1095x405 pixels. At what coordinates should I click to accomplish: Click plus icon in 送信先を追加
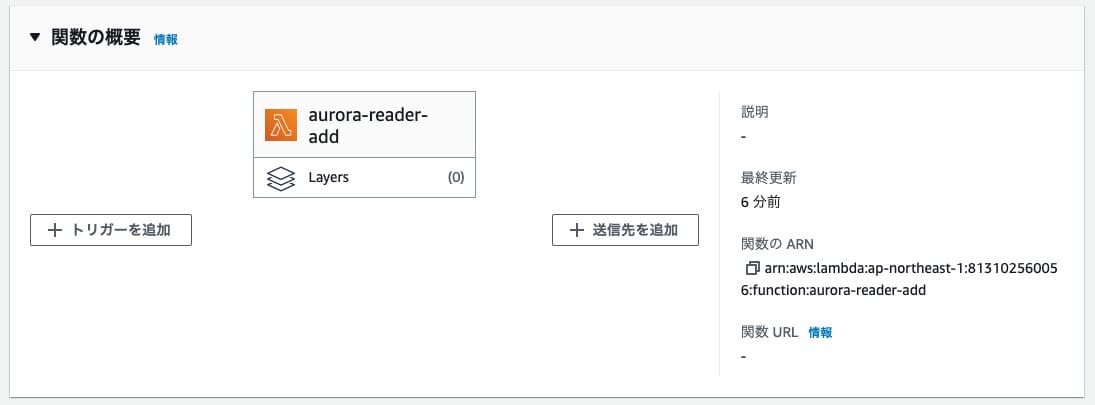tap(576, 230)
